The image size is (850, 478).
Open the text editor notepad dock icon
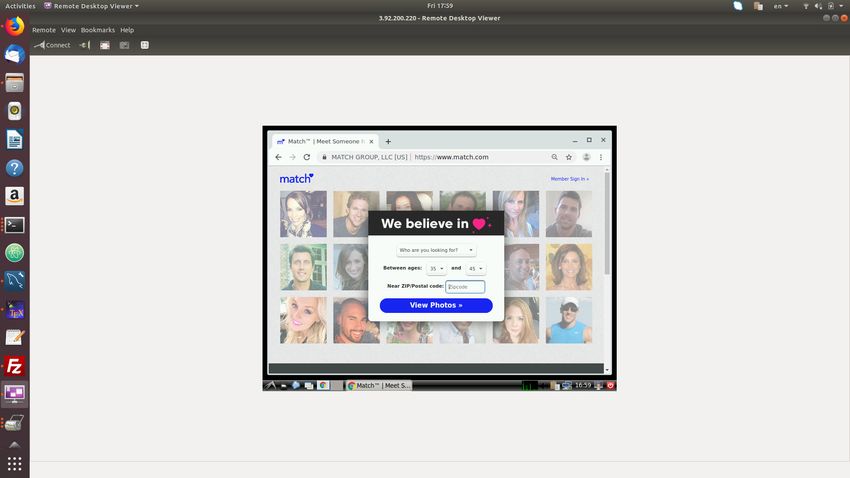pos(15,338)
